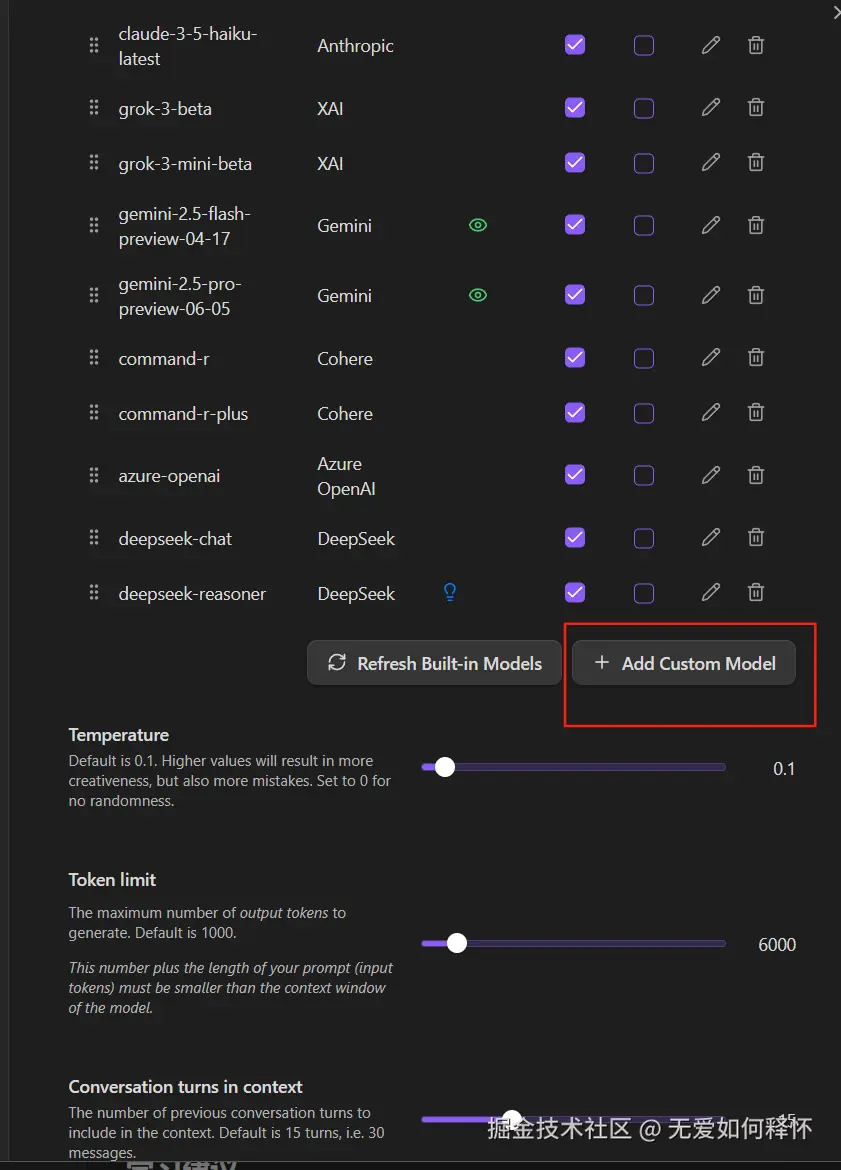Click vision eye icon for gemini-2.5-pro-preview-06-05
841x1170 pixels.
coord(478,295)
